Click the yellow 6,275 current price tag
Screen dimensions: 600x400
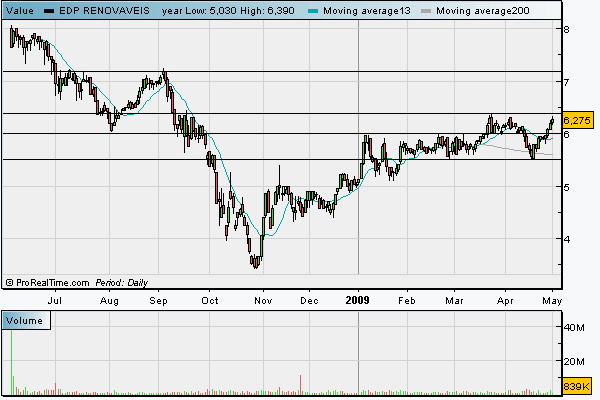coord(577,121)
